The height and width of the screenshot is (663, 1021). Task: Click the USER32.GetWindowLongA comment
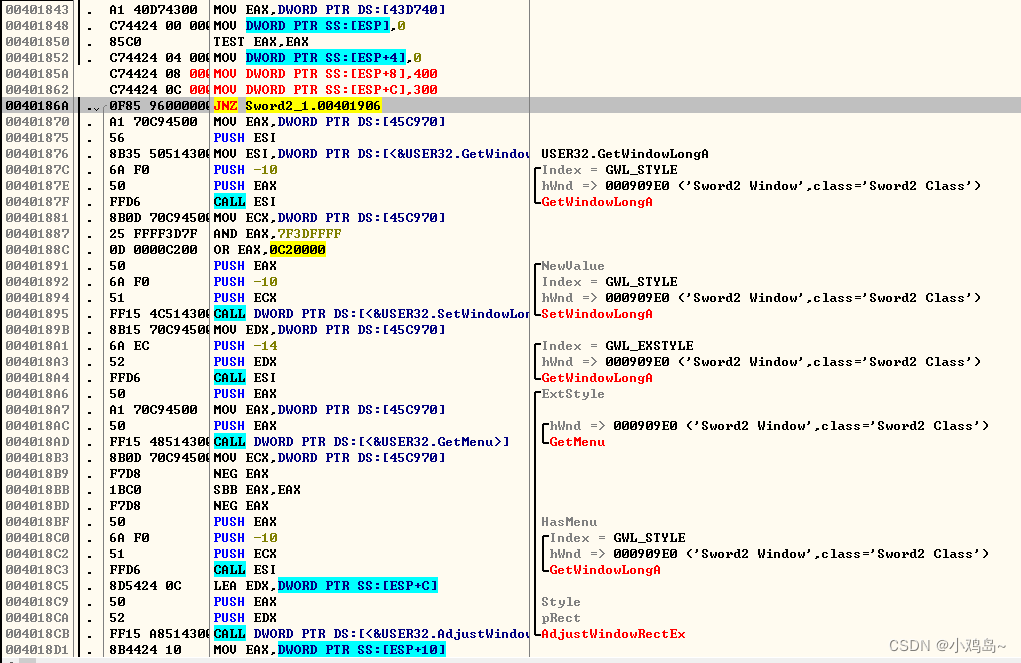[624, 154]
